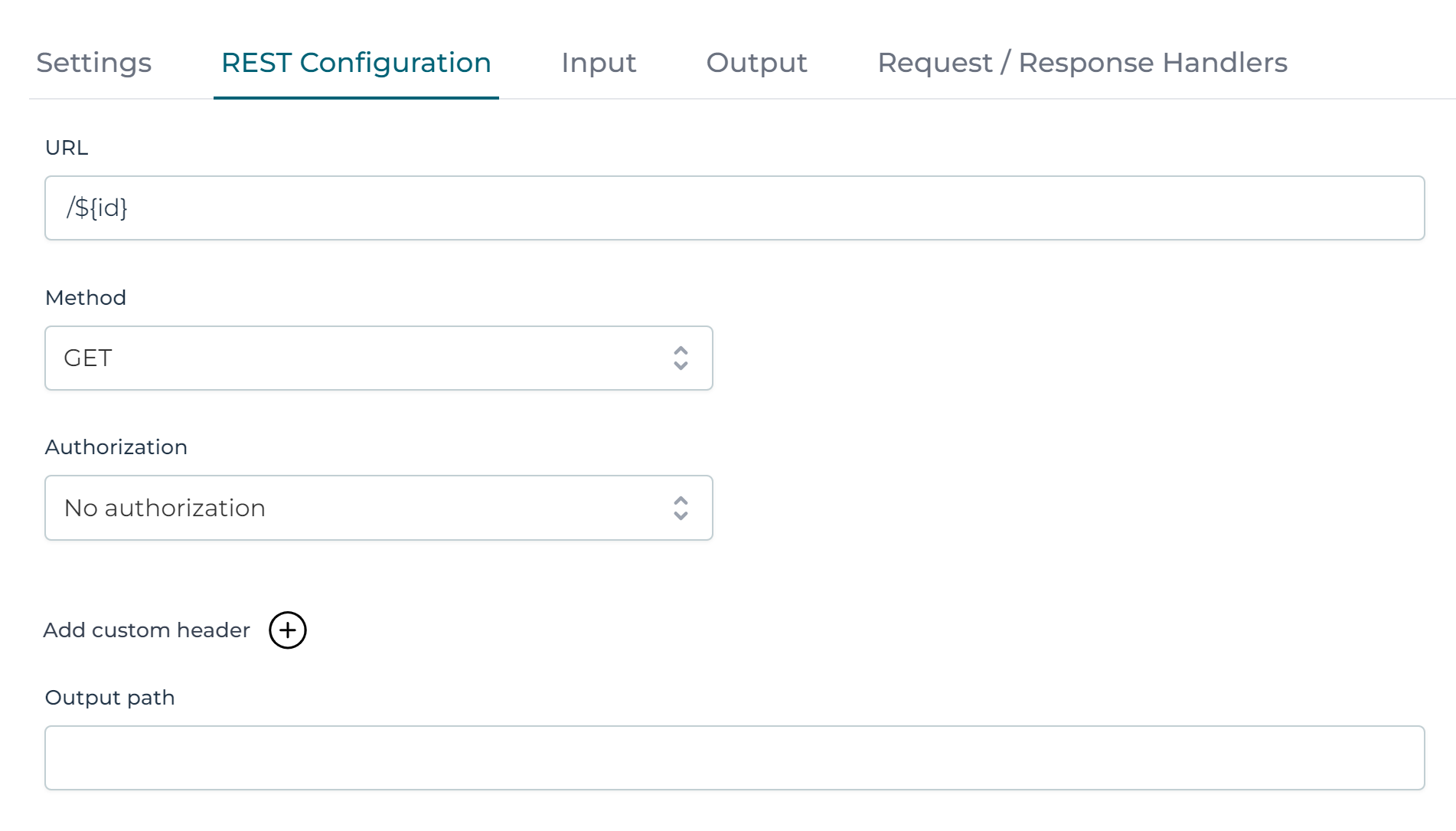Open the Method dropdown showing GET
Image resolution: width=1456 pixels, height=831 pixels.
379,358
